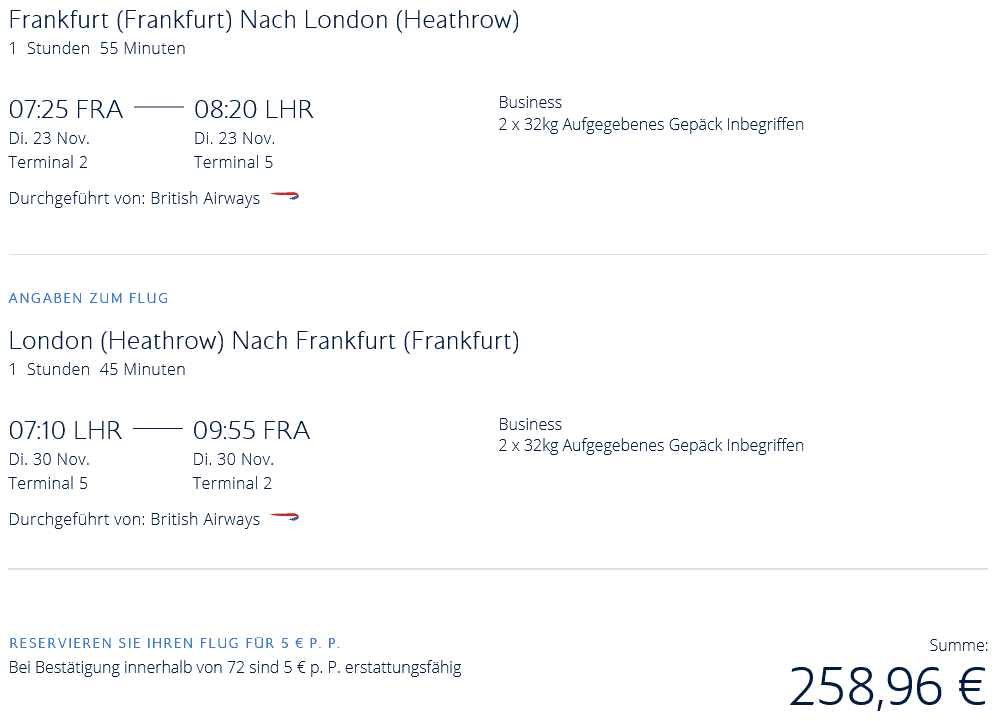Viewport: 996px width, 721px height.
Task: Click the British Airways logo on the outbound flight
Action: click(284, 197)
